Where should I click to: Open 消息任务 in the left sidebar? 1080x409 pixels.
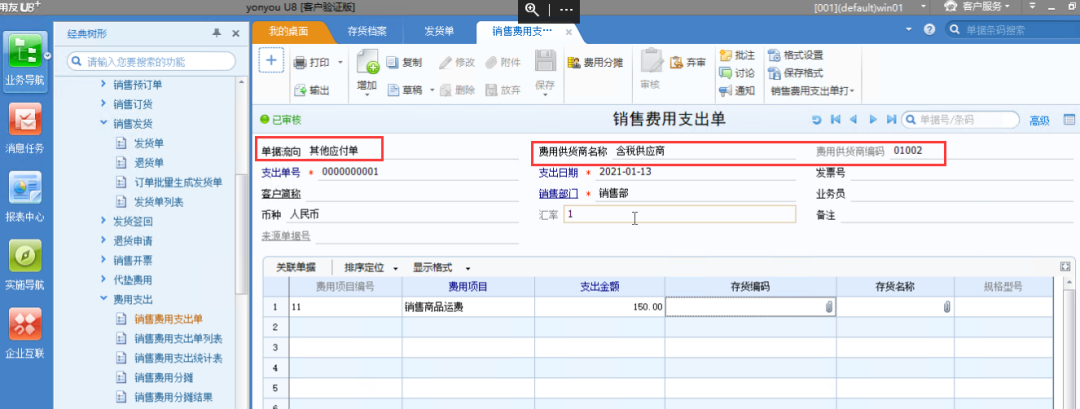click(25, 129)
